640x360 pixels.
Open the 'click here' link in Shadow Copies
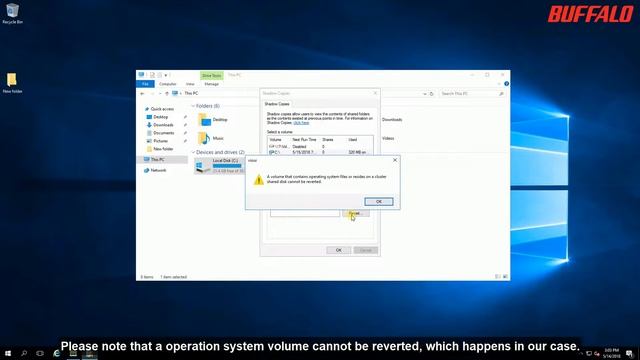[301, 122]
